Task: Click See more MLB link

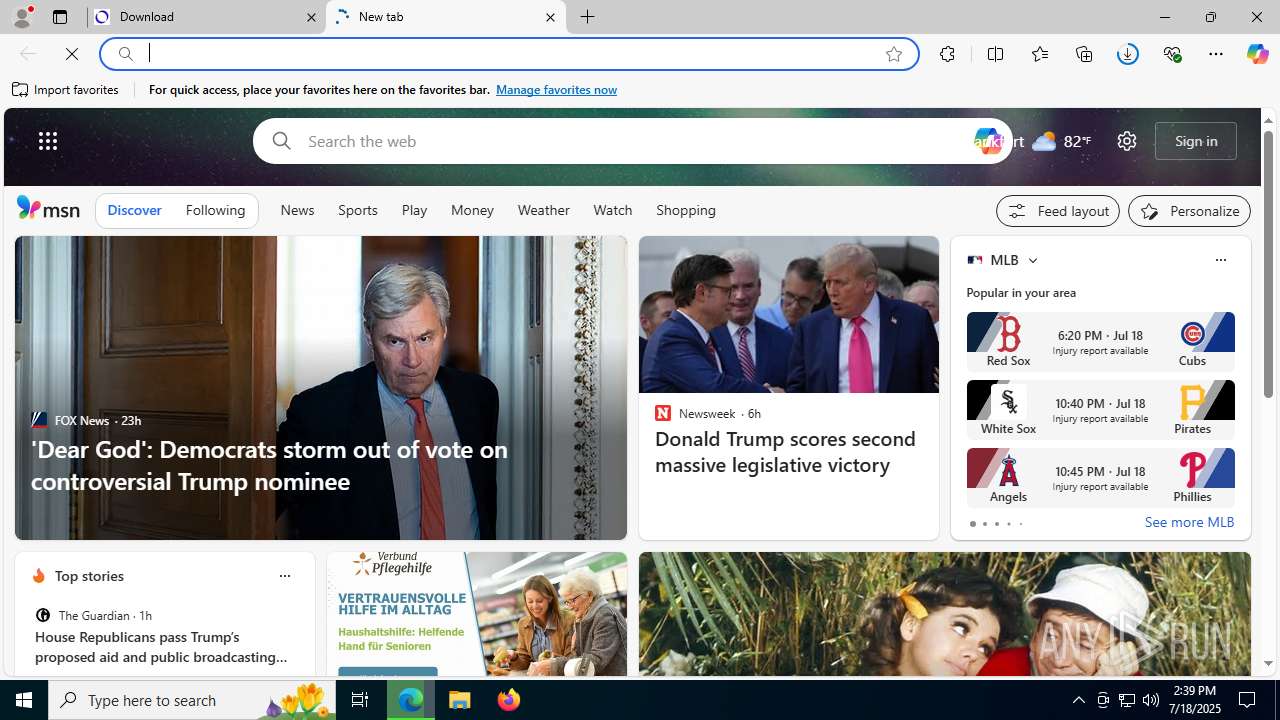Action: coord(1189,523)
